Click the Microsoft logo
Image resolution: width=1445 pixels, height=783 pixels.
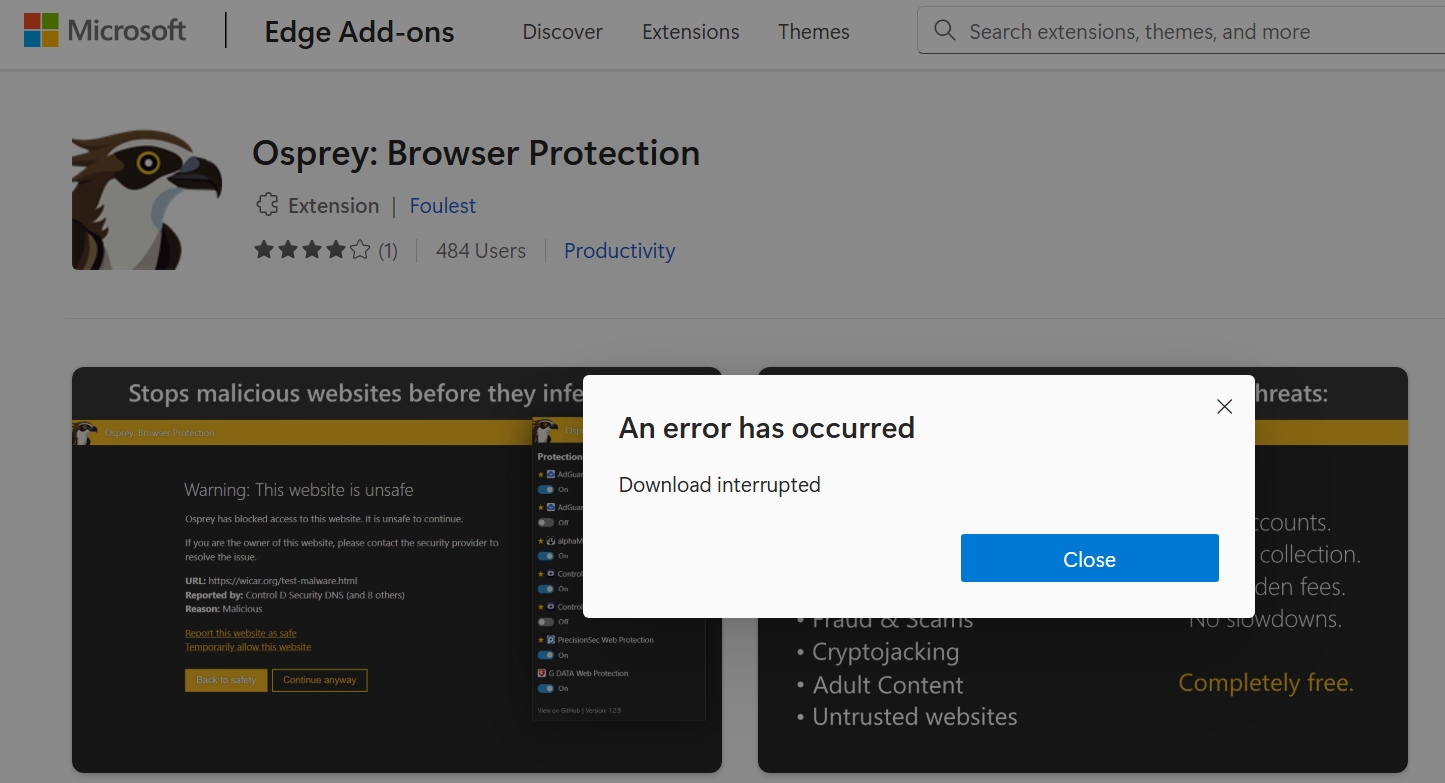(x=105, y=31)
